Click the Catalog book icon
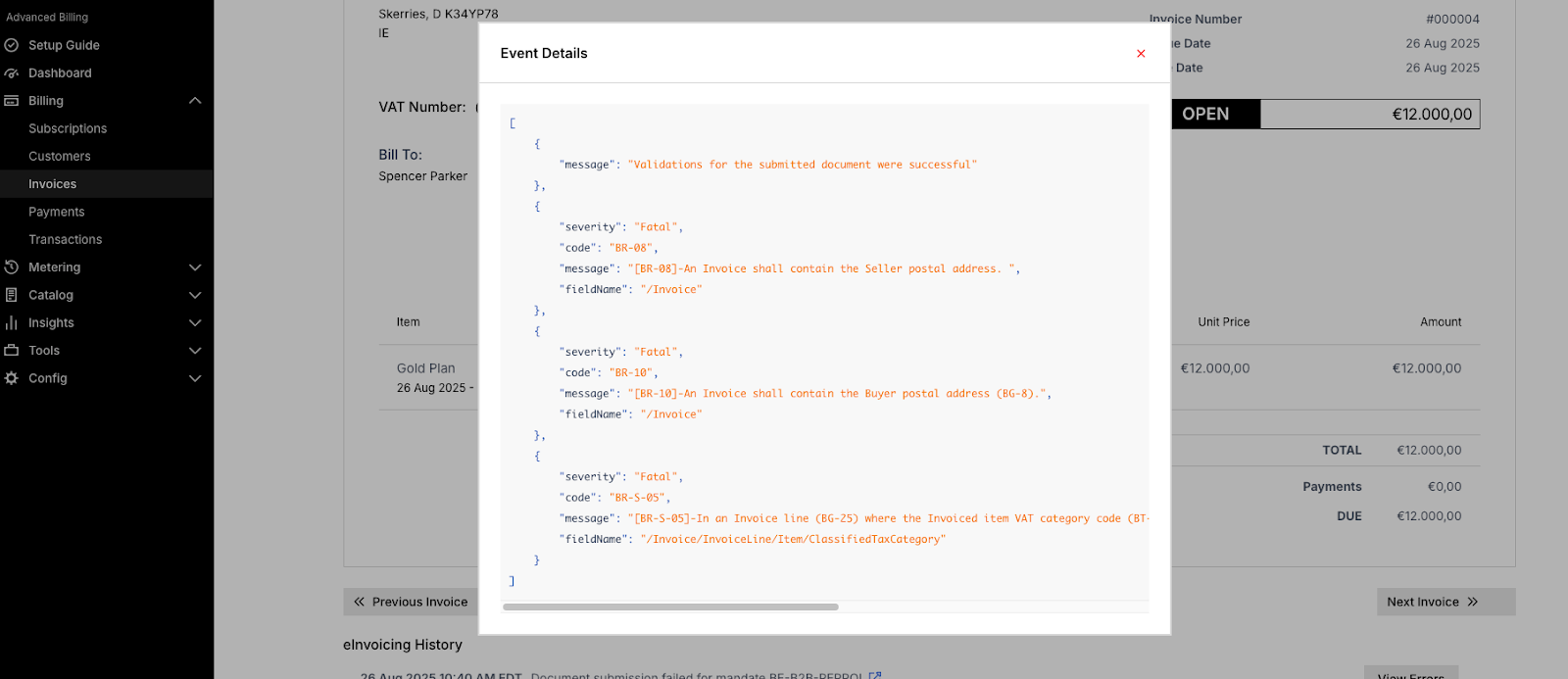The image size is (1568, 679). pos(12,295)
